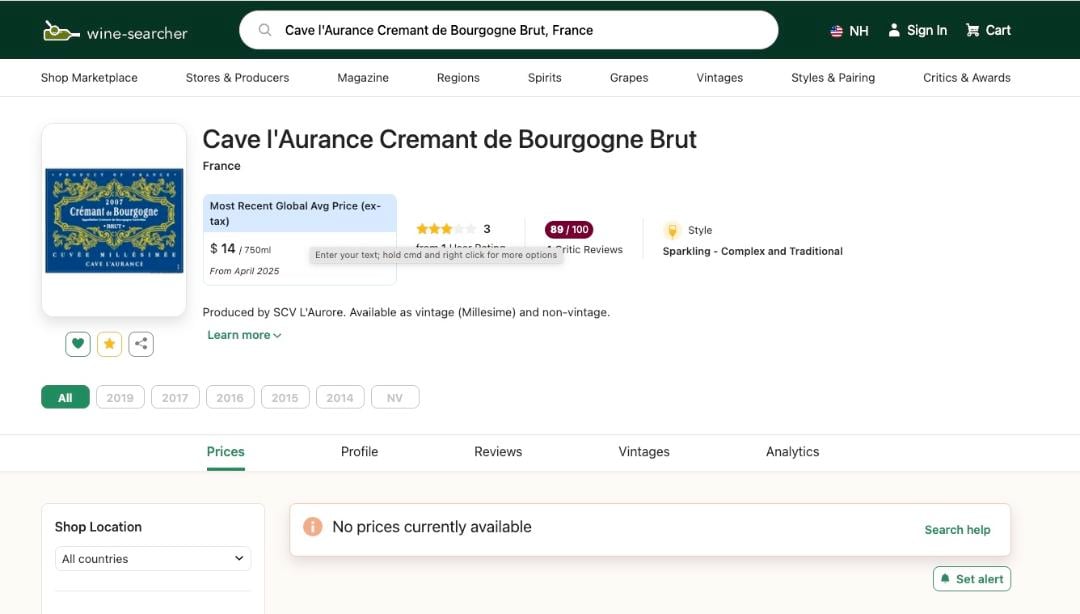Open the shopping cart icon
Image resolution: width=1080 pixels, height=614 pixels.
[973, 30]
